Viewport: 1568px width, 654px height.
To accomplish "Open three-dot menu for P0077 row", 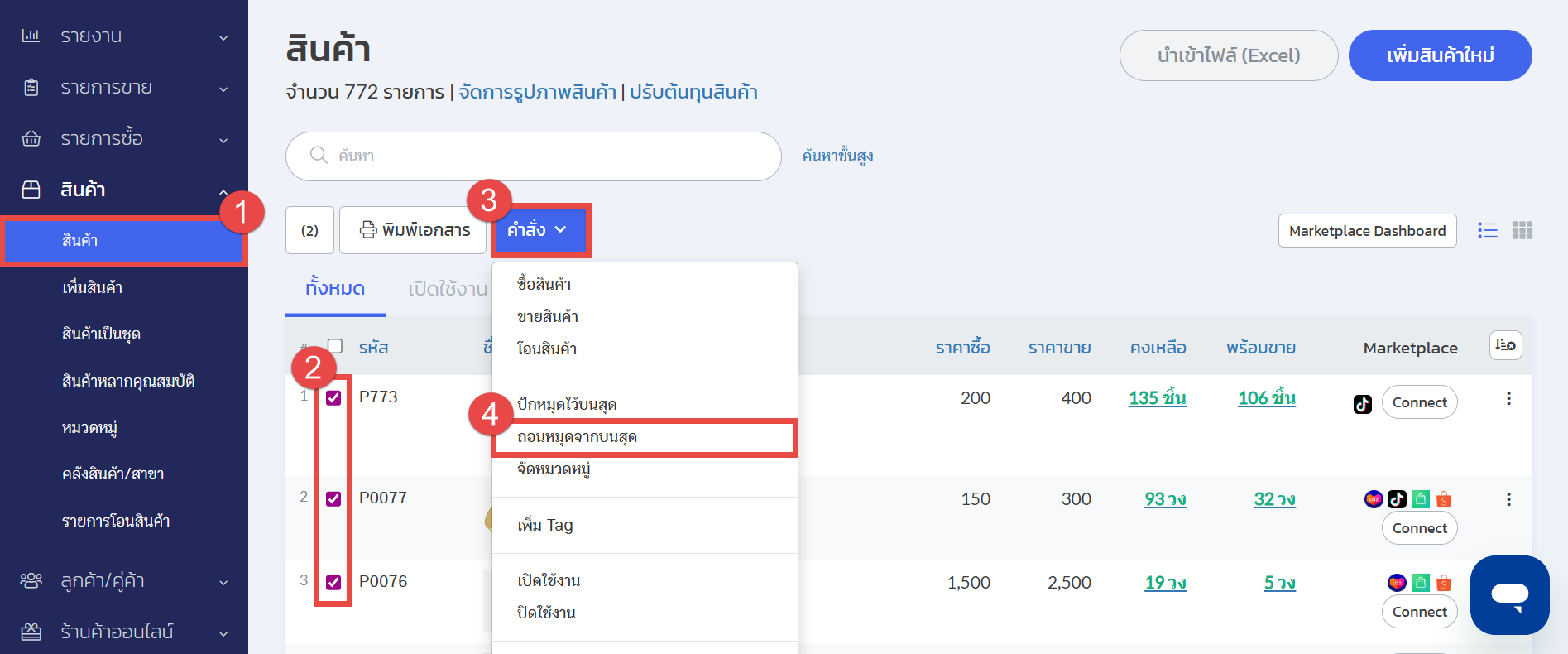I will point(1508,499).
